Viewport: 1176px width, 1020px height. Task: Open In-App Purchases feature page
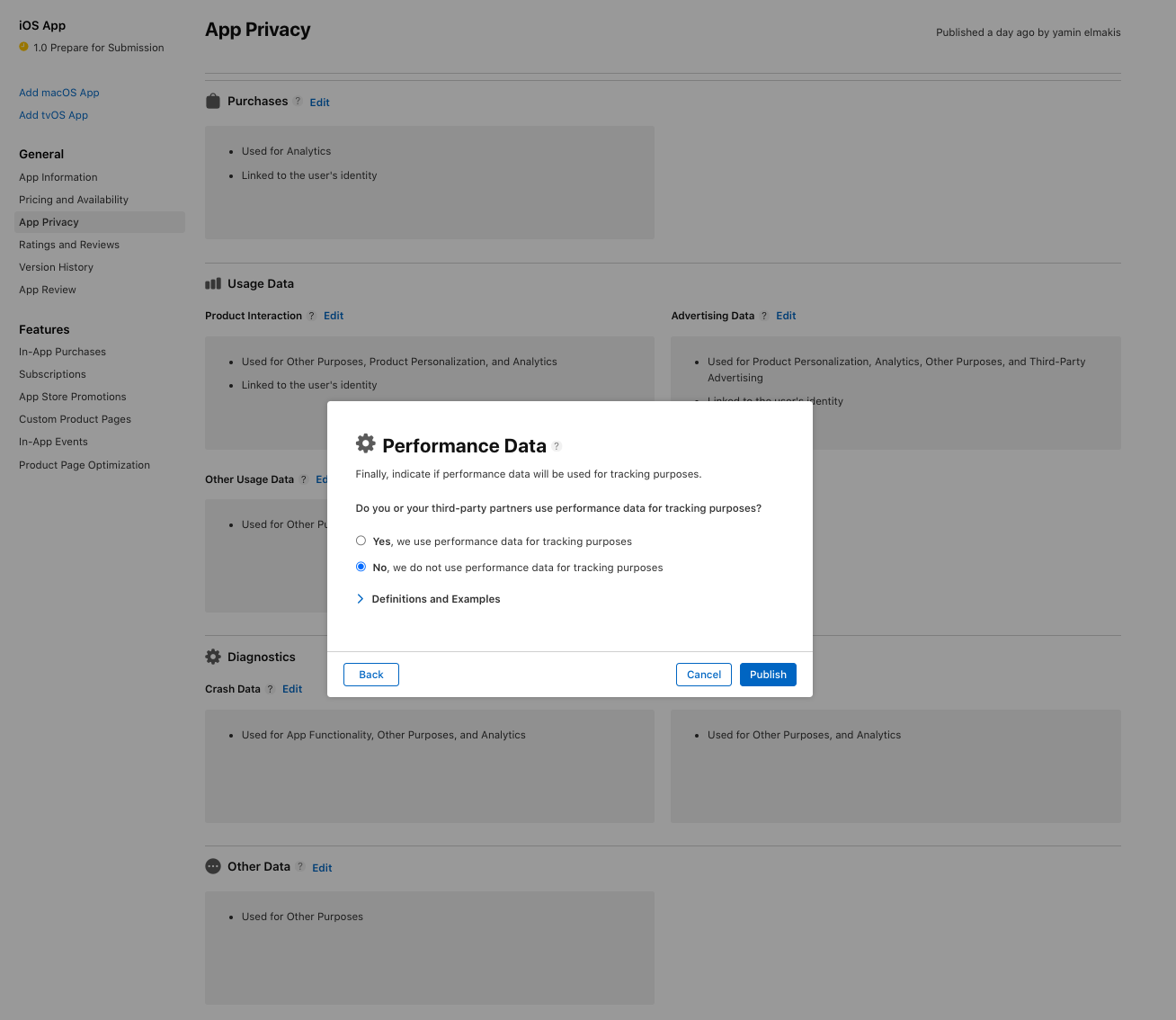click(62, 352)
